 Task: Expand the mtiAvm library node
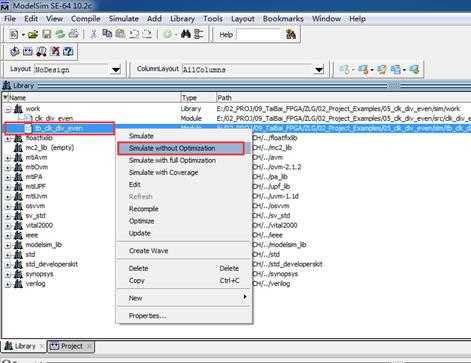click(8, 158)
